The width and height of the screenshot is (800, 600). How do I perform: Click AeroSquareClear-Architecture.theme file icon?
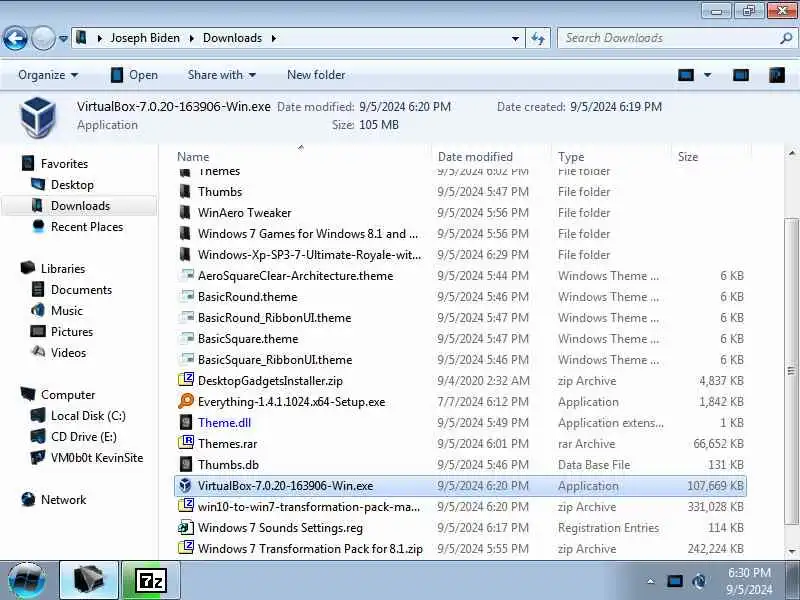(x=186, y=276)
